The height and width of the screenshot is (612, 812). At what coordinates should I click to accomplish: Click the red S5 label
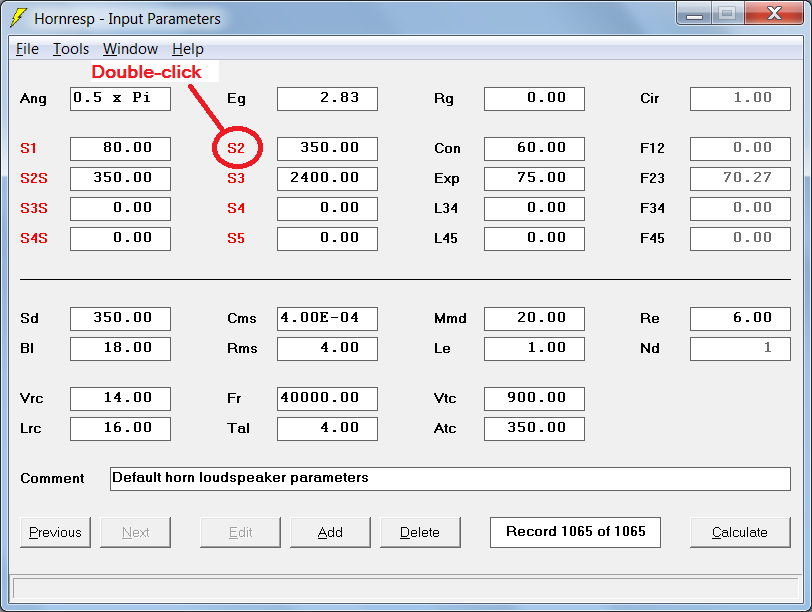[236, 238]
